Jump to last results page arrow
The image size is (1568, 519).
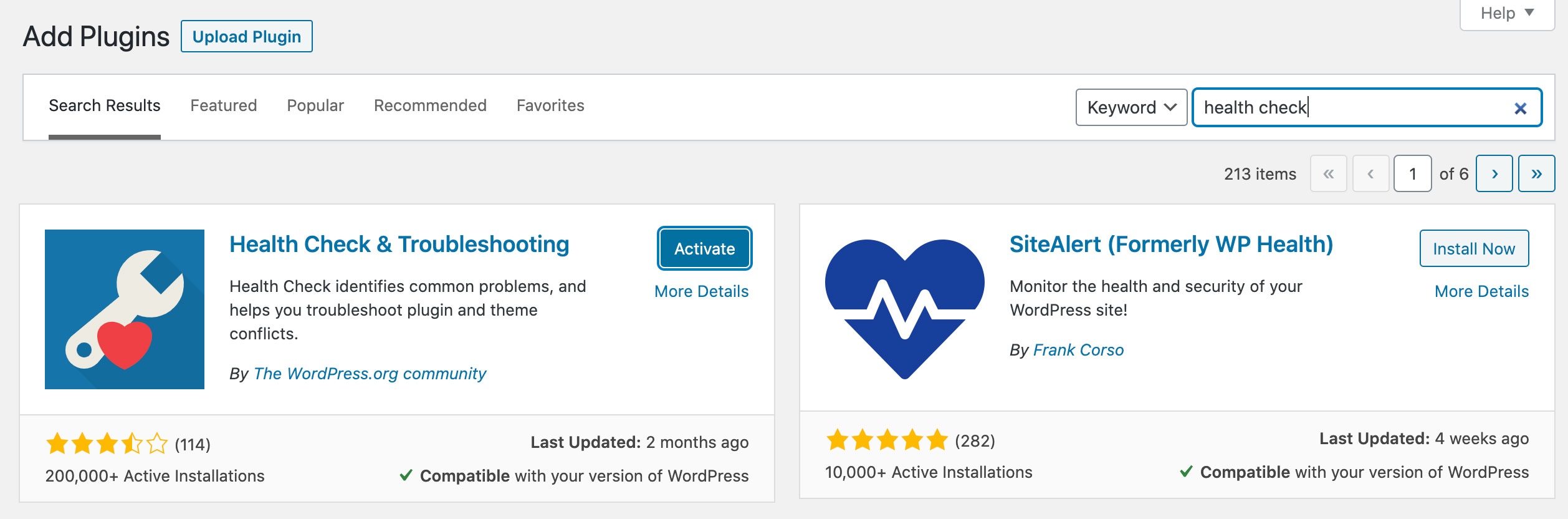coord(1536,173)
